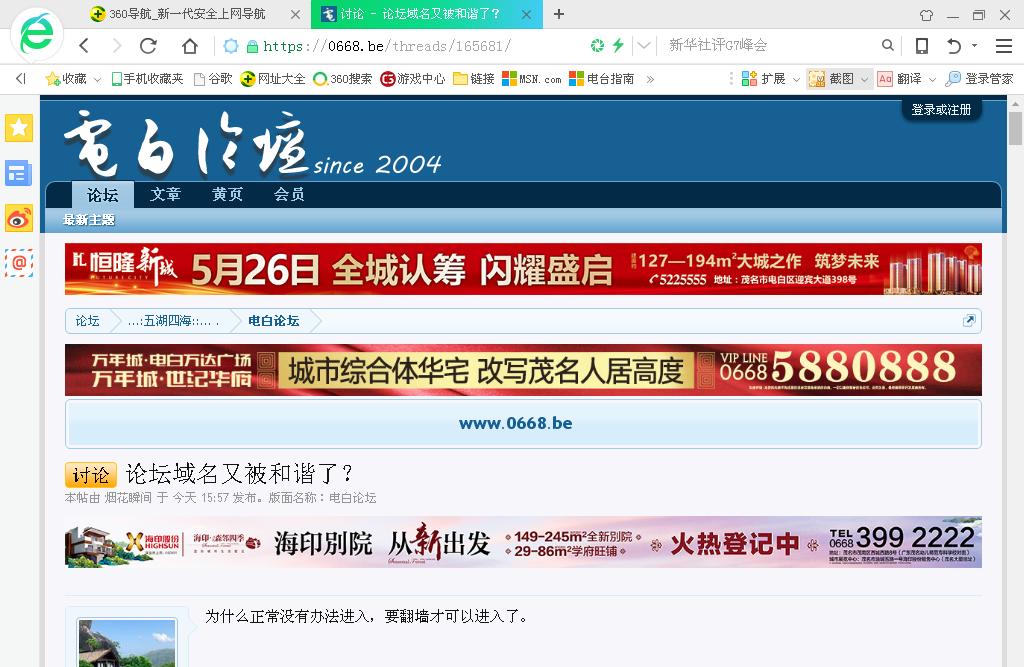Screen dimensions: 1024x667
Task: Open the 电白论坛 breadcrumb link
Action: pyautogui.click(x=273, y=321)
